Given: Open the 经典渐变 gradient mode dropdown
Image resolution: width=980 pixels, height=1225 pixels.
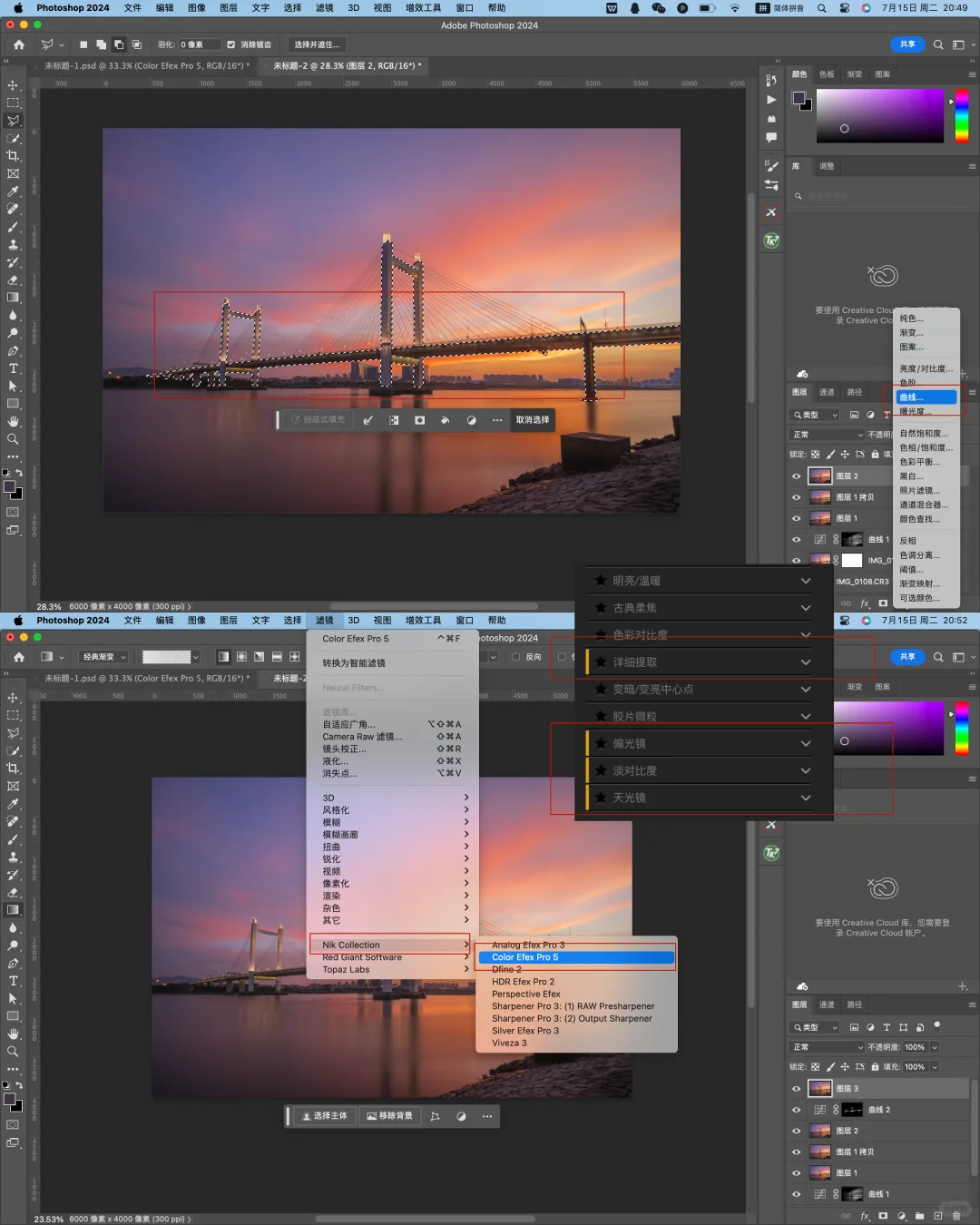Looking at the screenshot, I should [104, 657].
